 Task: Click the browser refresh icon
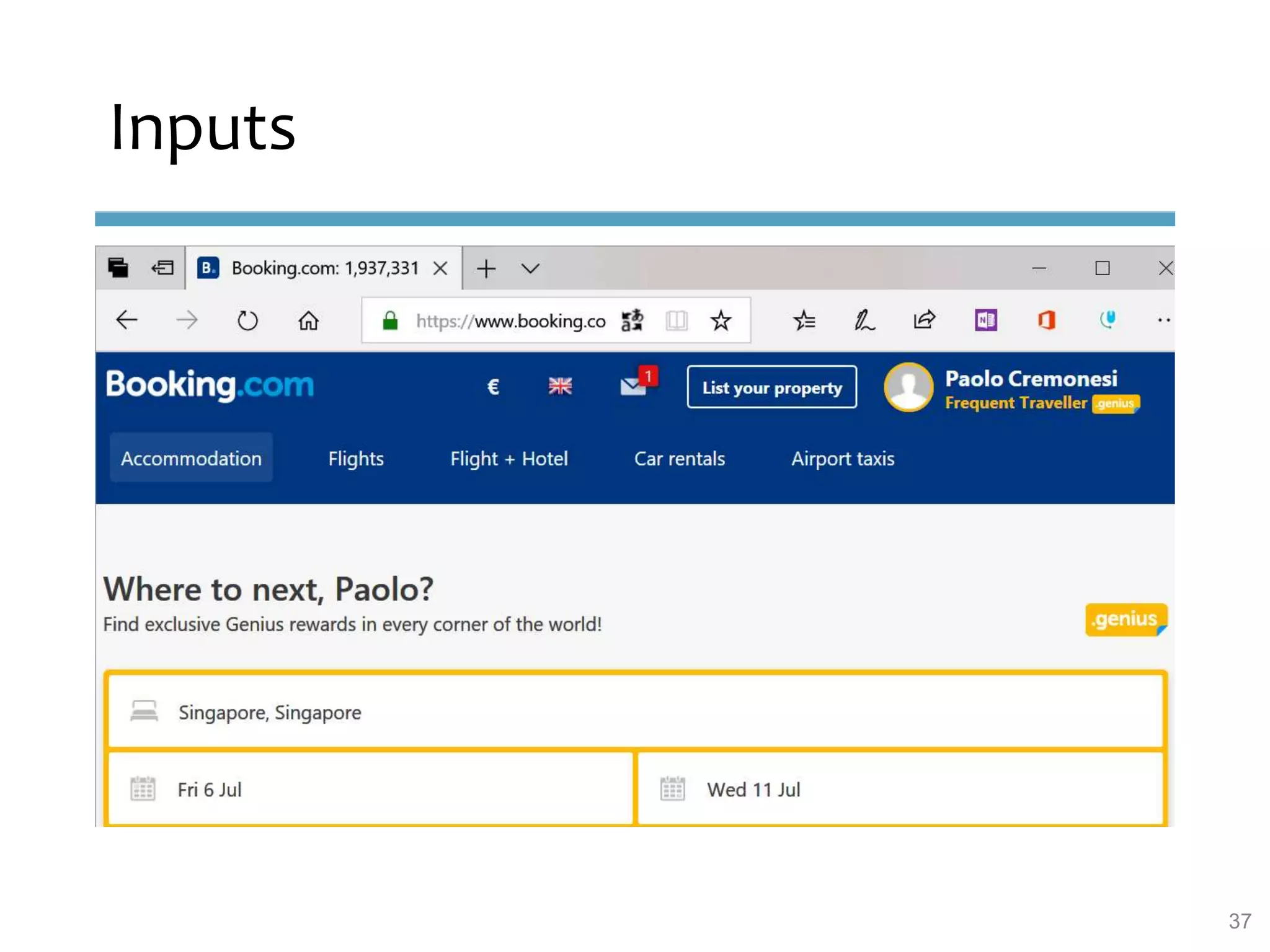247,320
